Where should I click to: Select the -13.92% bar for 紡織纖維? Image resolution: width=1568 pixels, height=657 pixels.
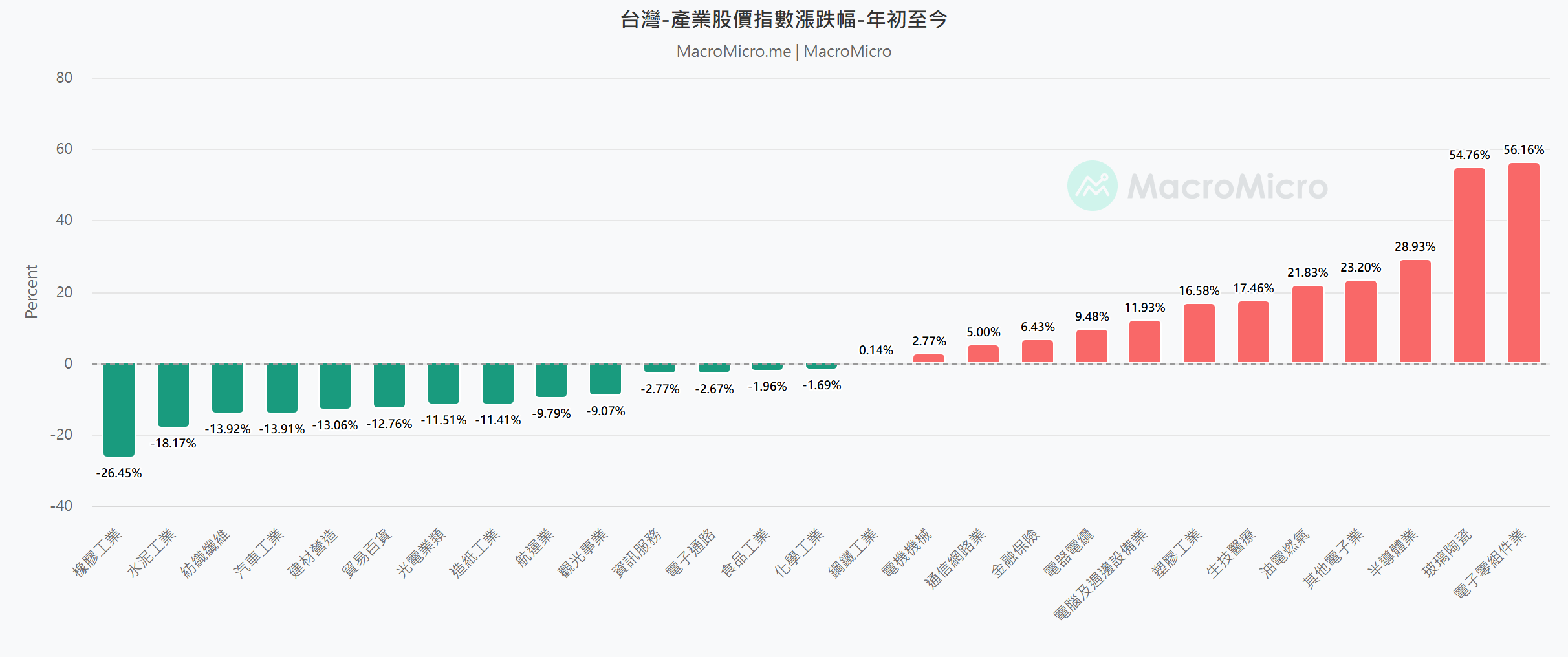pyautogui.click(x=228, y=387)
